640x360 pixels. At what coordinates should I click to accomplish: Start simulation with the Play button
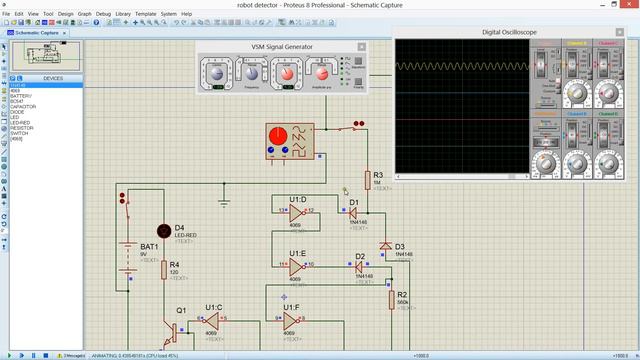(x=9, y=356)
